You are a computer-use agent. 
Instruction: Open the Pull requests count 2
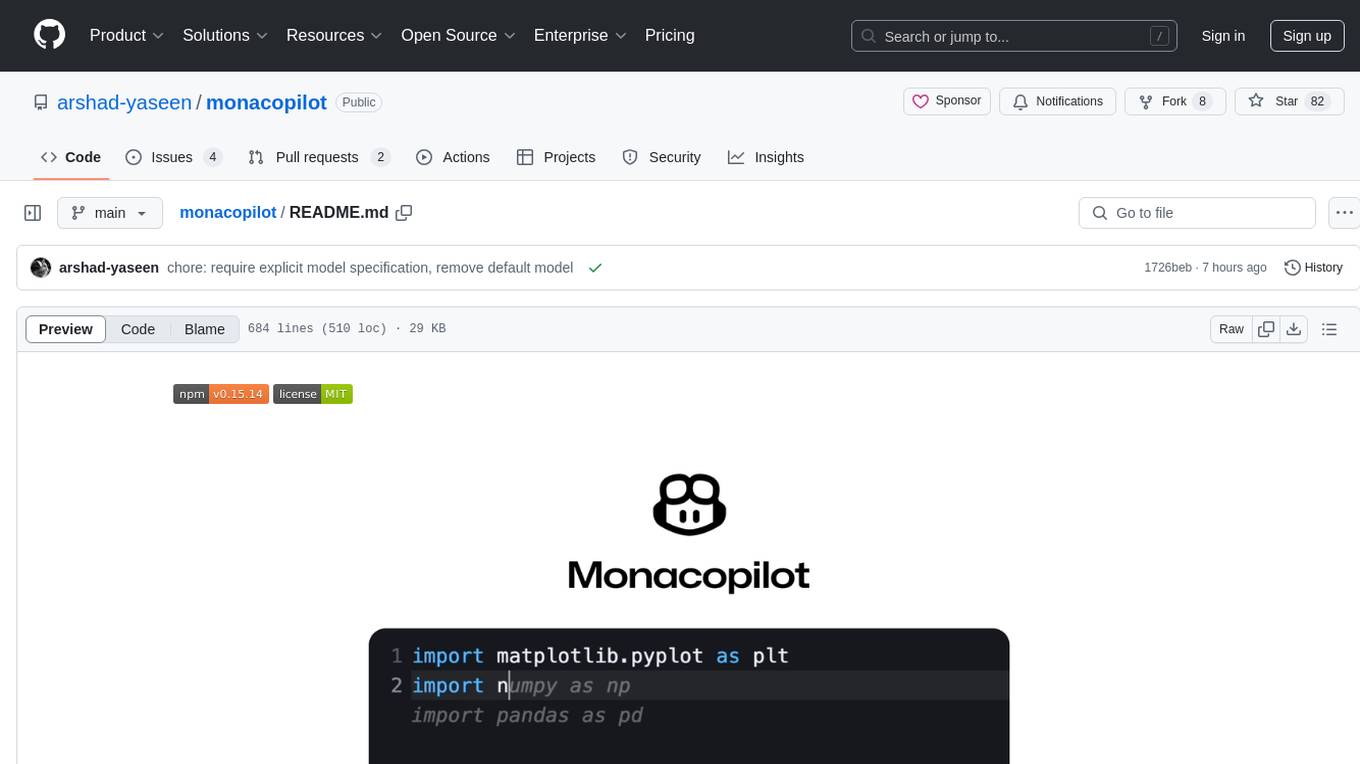pyautogui.click(x=380, y=157)
